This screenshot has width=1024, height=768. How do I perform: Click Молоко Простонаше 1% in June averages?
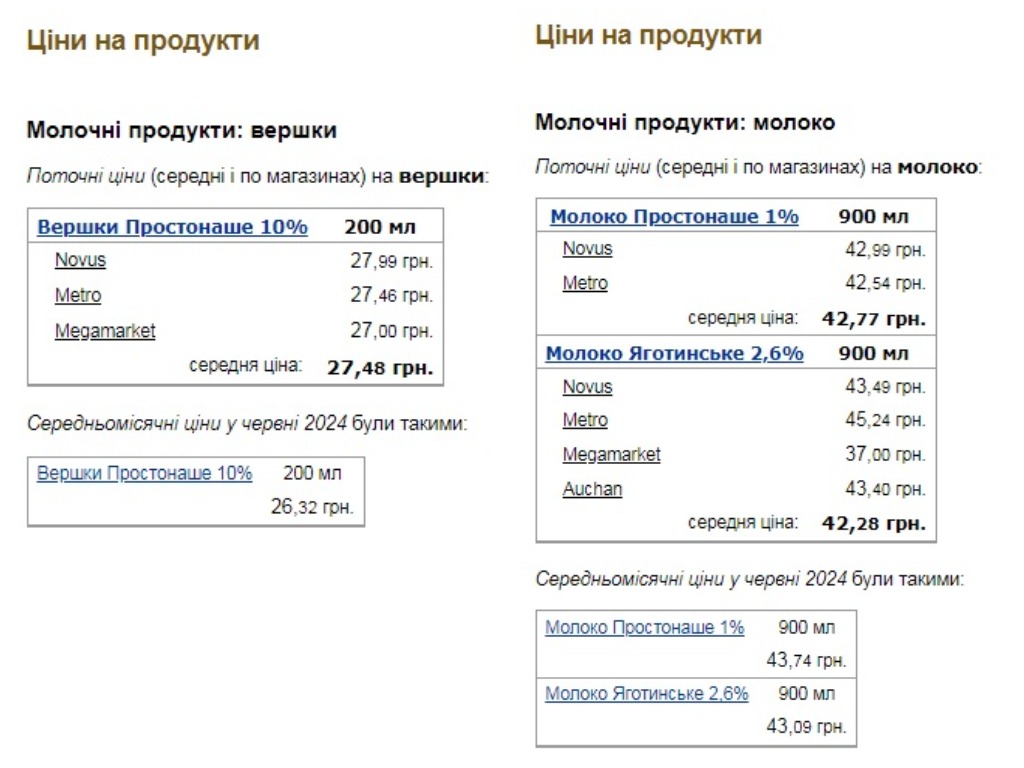coord(644,628)
